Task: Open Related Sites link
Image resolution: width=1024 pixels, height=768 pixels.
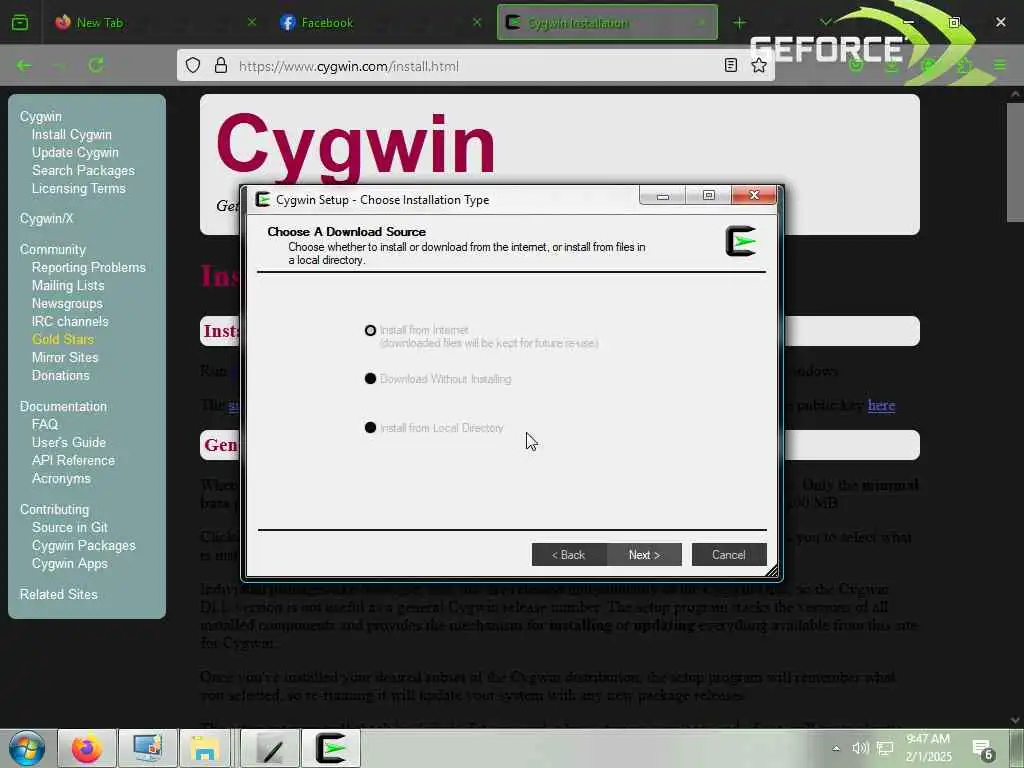Action: point(59,594)
